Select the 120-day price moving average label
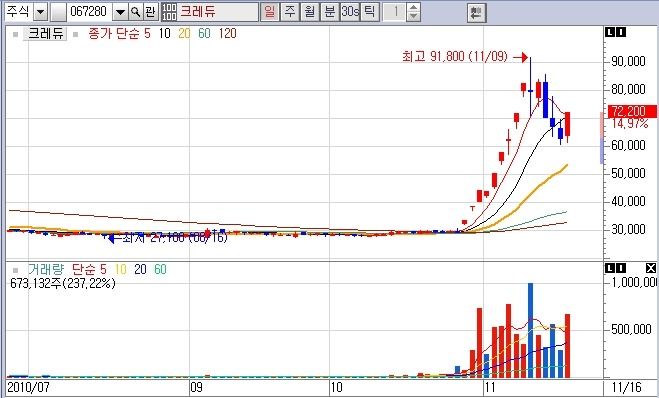Screen dimensions: 659x398 point(227,34)
